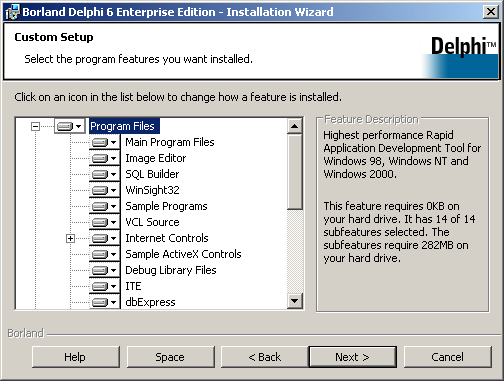Select the Sample ActiveX Controls entry
This screenshot has width=504, height=381.
(x=183, y=254)
